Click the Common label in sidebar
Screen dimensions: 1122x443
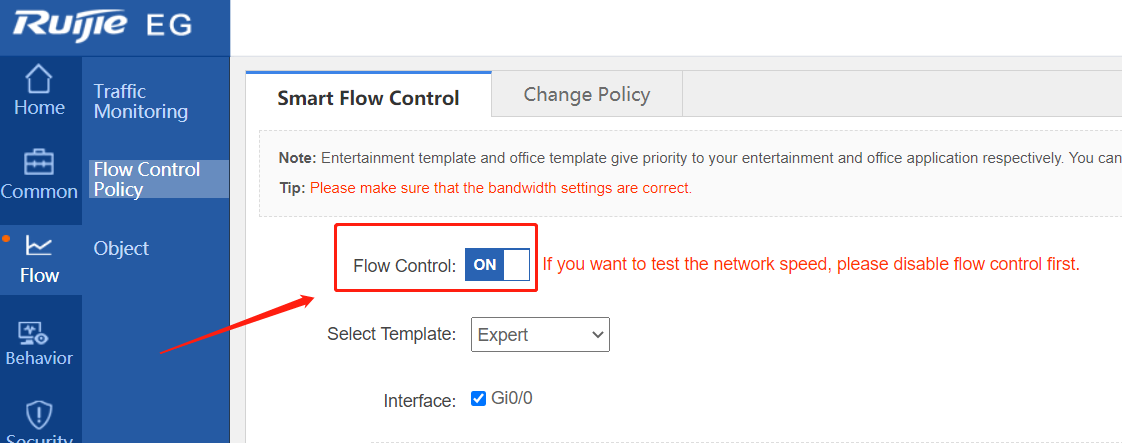[39, 192]
